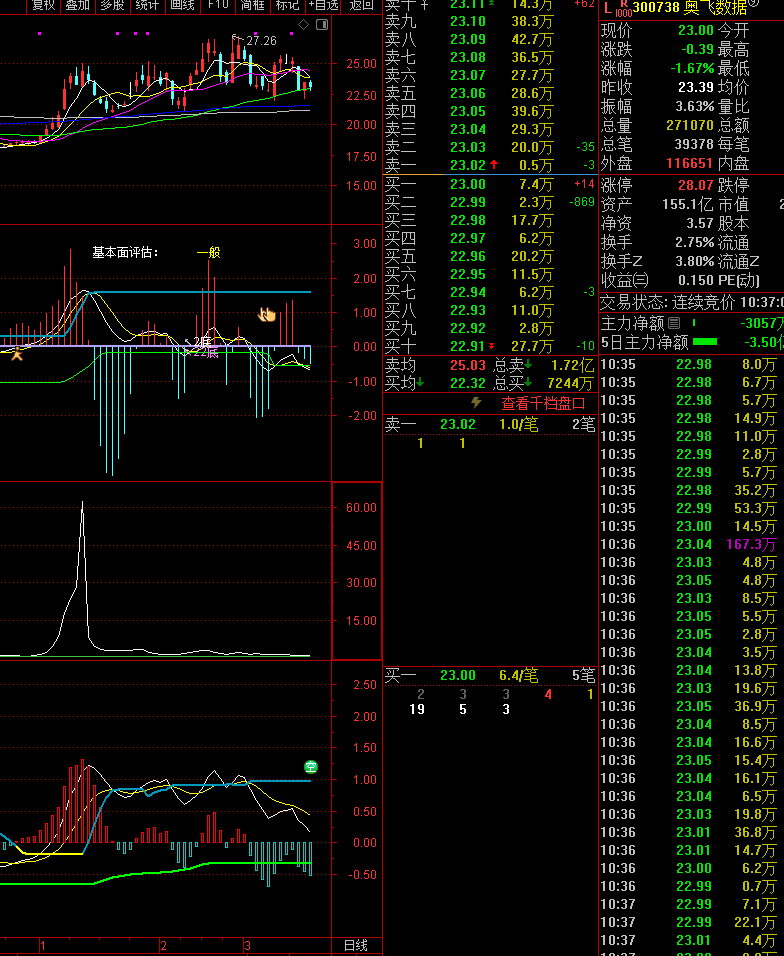Click the 标记 mark button
The image size is (784, 956).
[288, 5]
